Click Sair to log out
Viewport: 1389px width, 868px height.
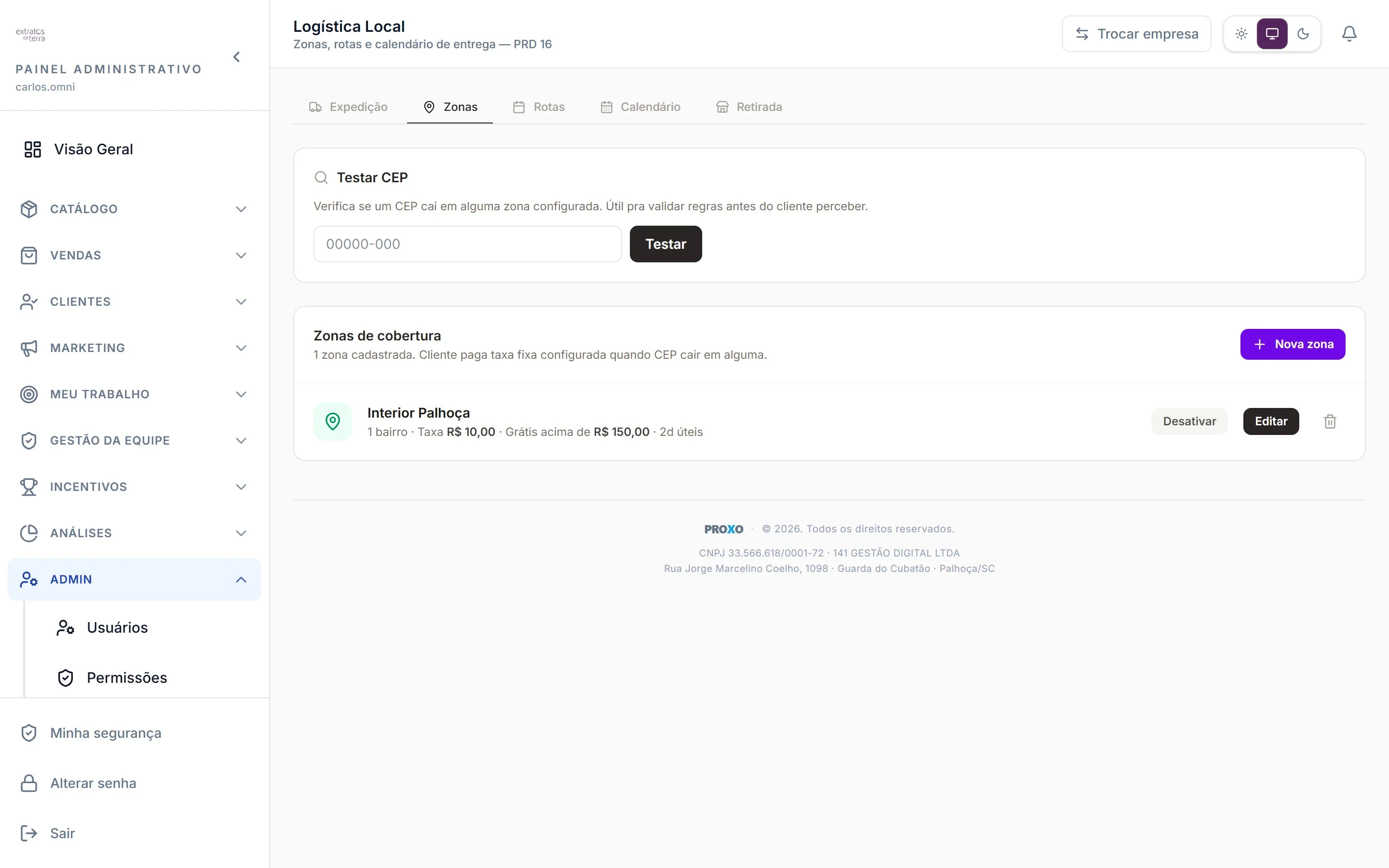pos(63,834)
